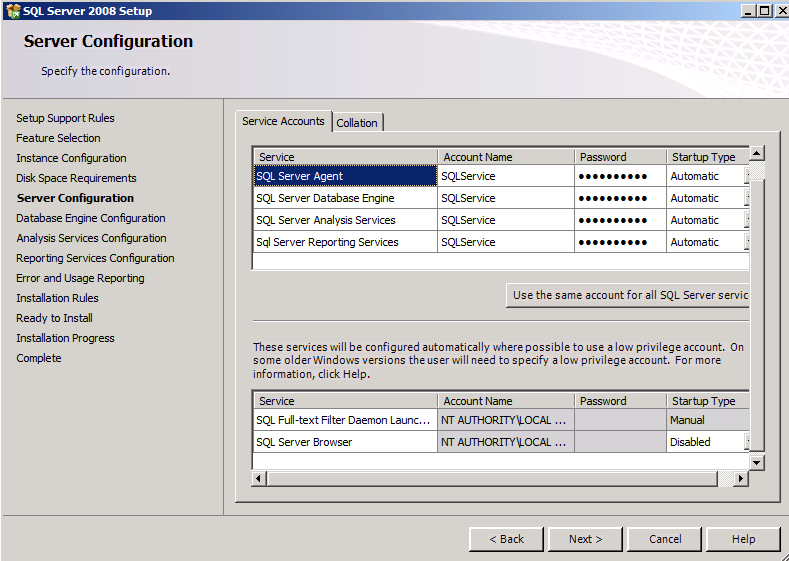The image size is (789, 561).
Task: Select the SQL Server Agent service row
Action: point(346,176)
